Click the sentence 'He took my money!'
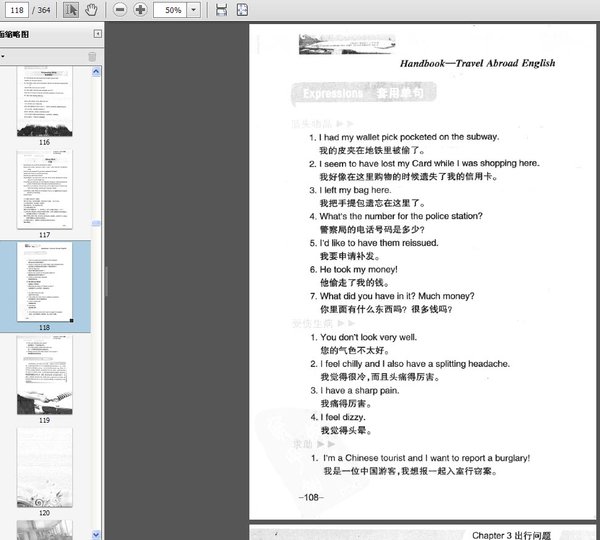 [x=359, y=269]
